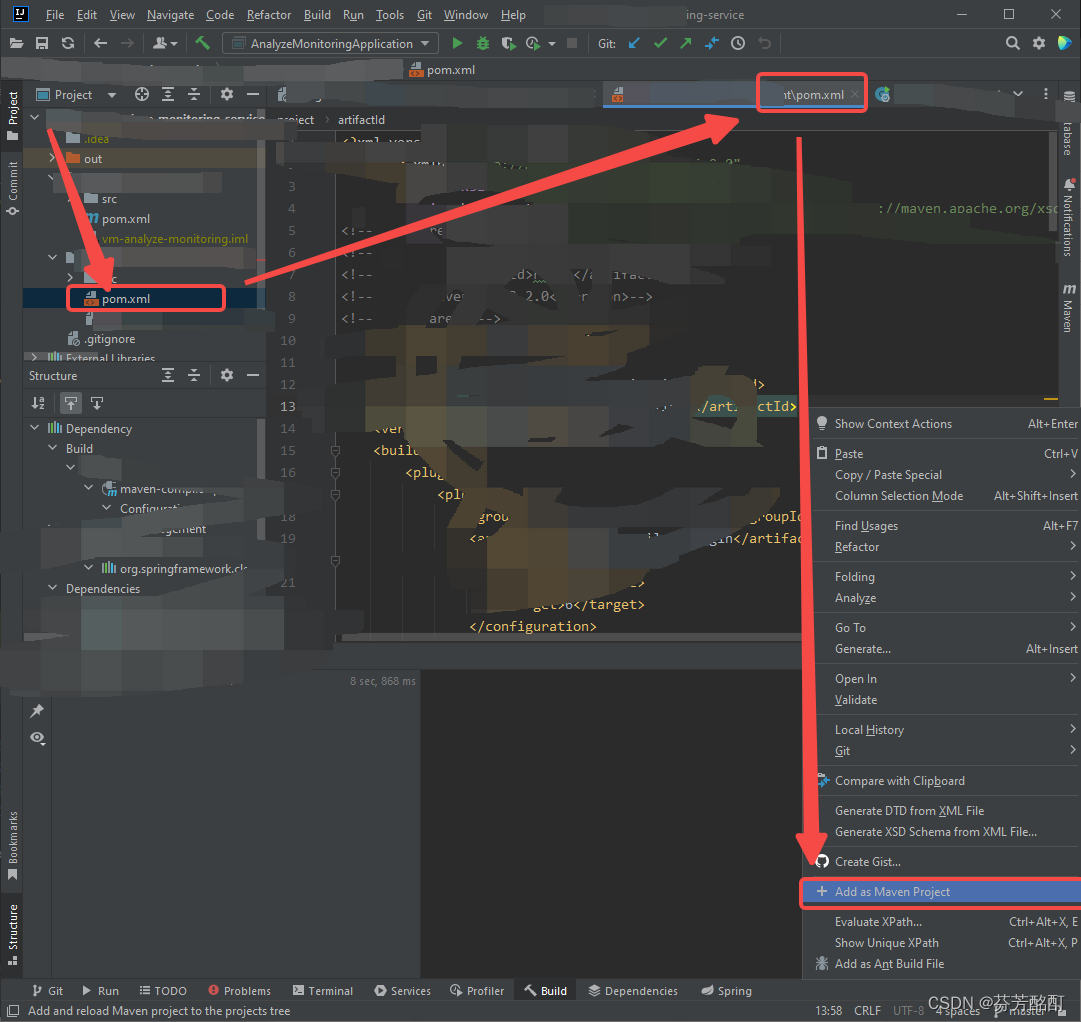Toggle tool window bars in status corner
This screenshot has width=1081, height=1022.
[12, 1010]
